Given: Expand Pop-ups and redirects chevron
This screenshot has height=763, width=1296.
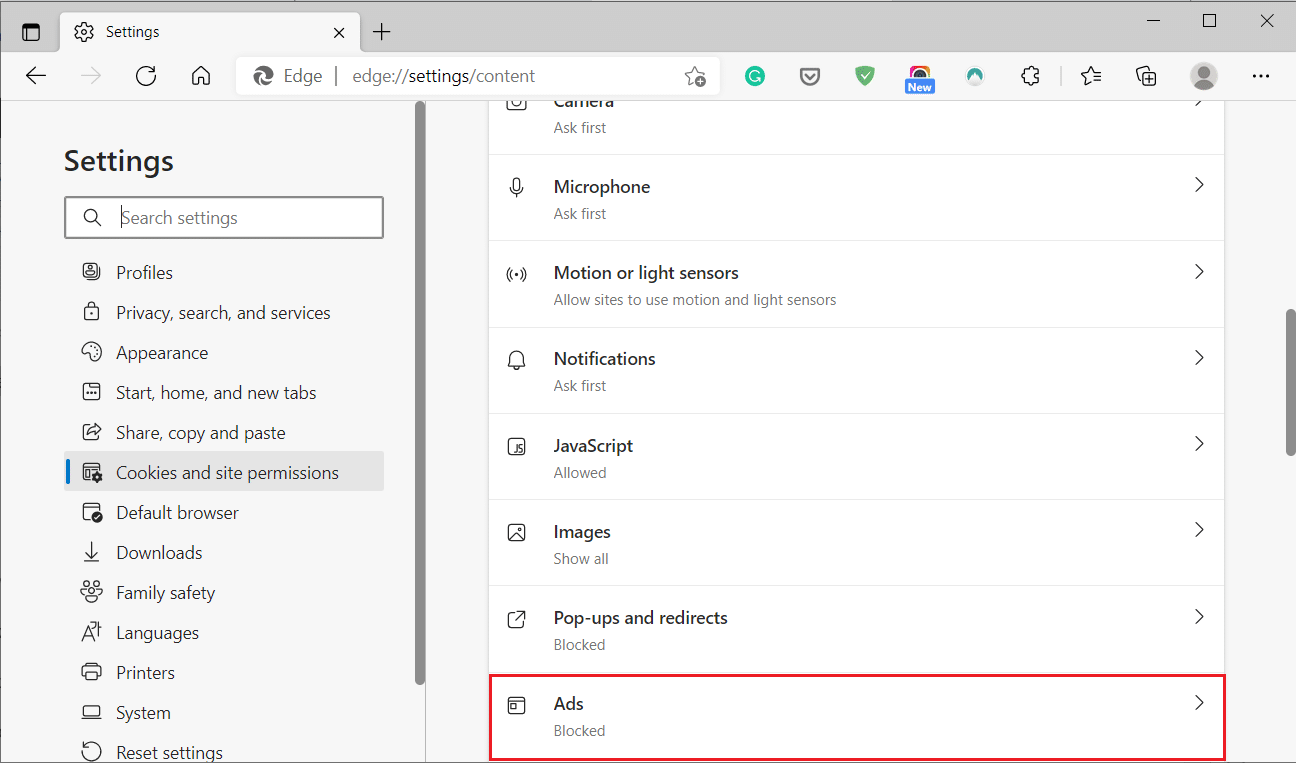Looking at the screenshot, I should tap(1199, 617).
